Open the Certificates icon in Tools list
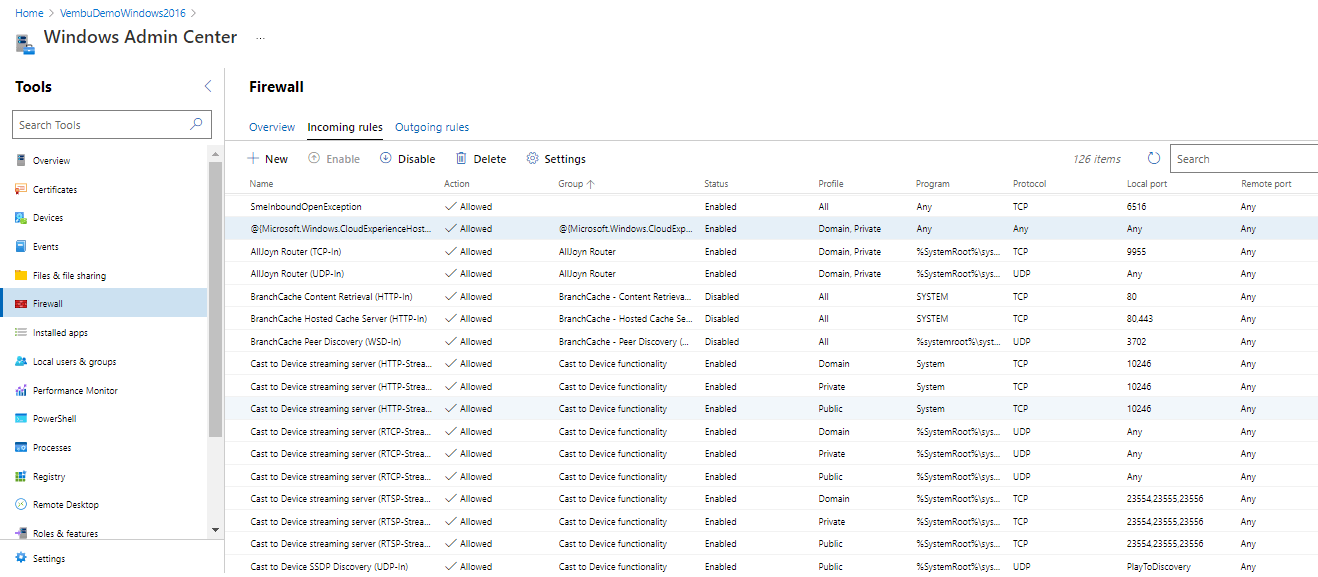This screenshot has width=1318, height=577. pyautogui.click(x=21, y=189)
